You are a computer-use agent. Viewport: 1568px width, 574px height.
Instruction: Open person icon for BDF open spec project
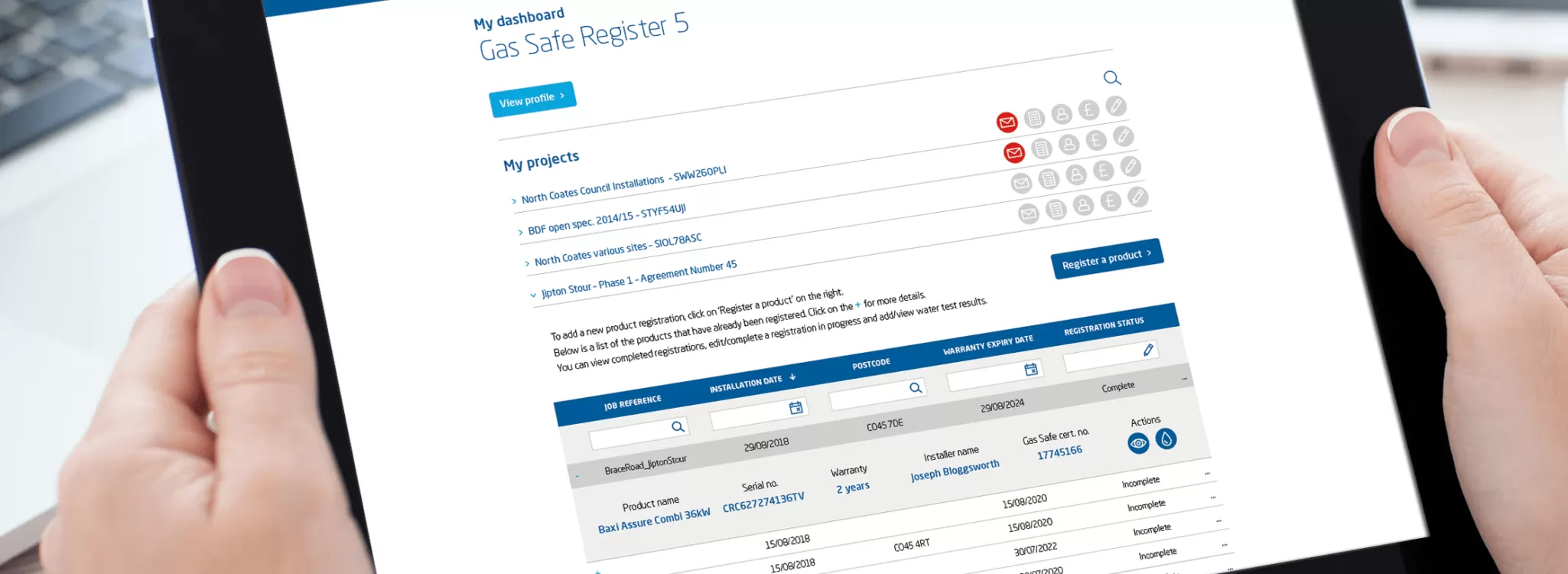(1069, 144)
